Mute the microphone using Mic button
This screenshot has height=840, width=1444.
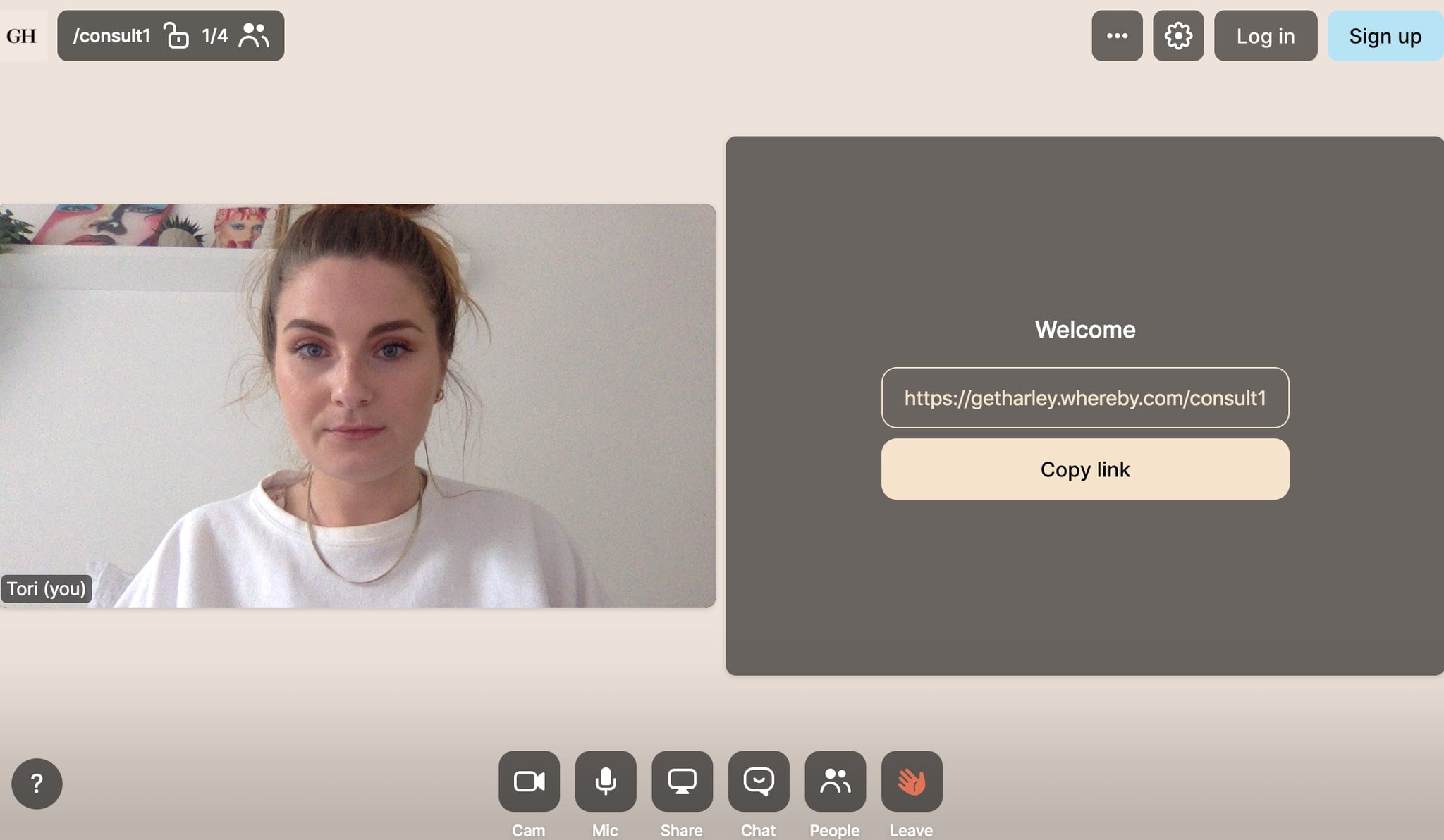click(x=606, y=781)
